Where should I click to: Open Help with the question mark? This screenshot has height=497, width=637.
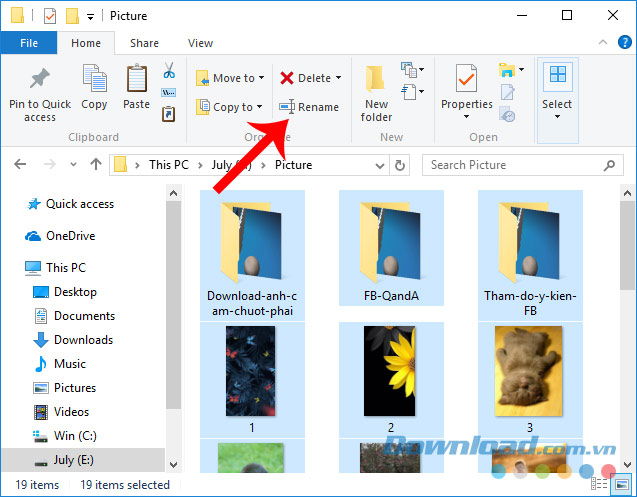624,42
